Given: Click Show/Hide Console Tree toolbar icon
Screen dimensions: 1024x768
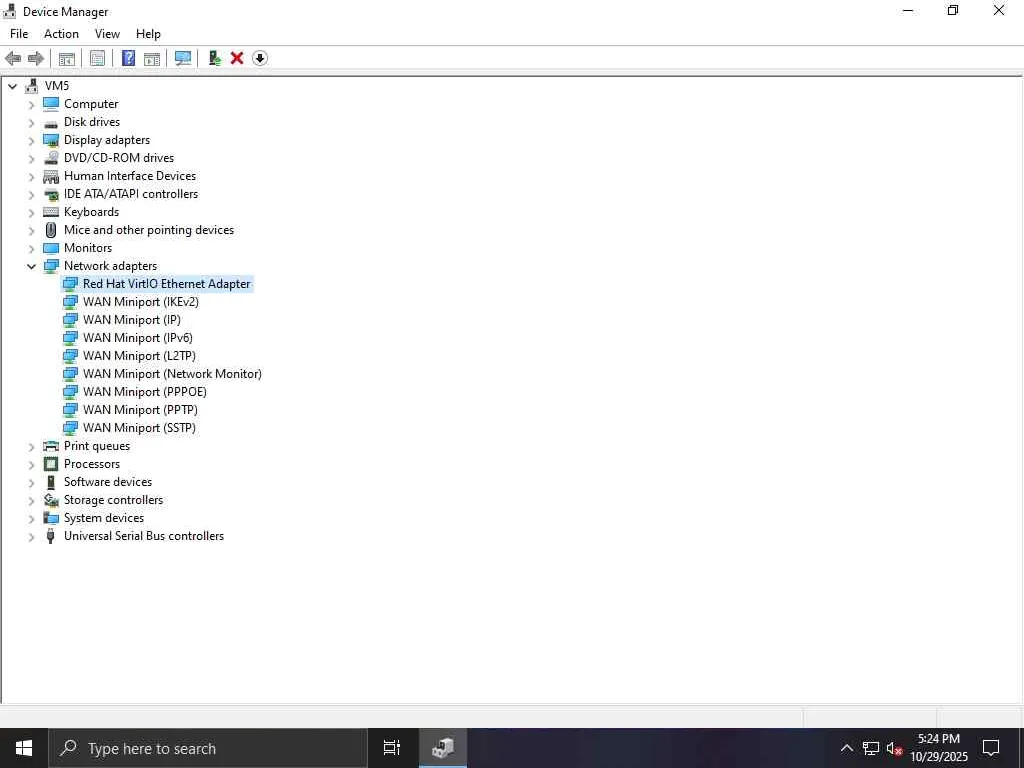Looking at the screenshot, I should (67, 58).
